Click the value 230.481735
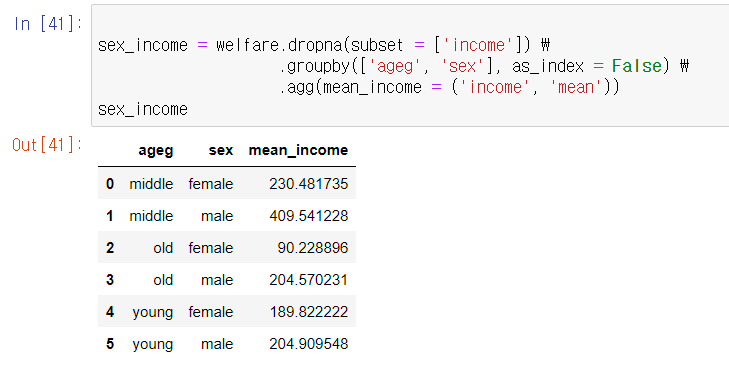Screen dimensions: 729x366 [x=309, y=184]
